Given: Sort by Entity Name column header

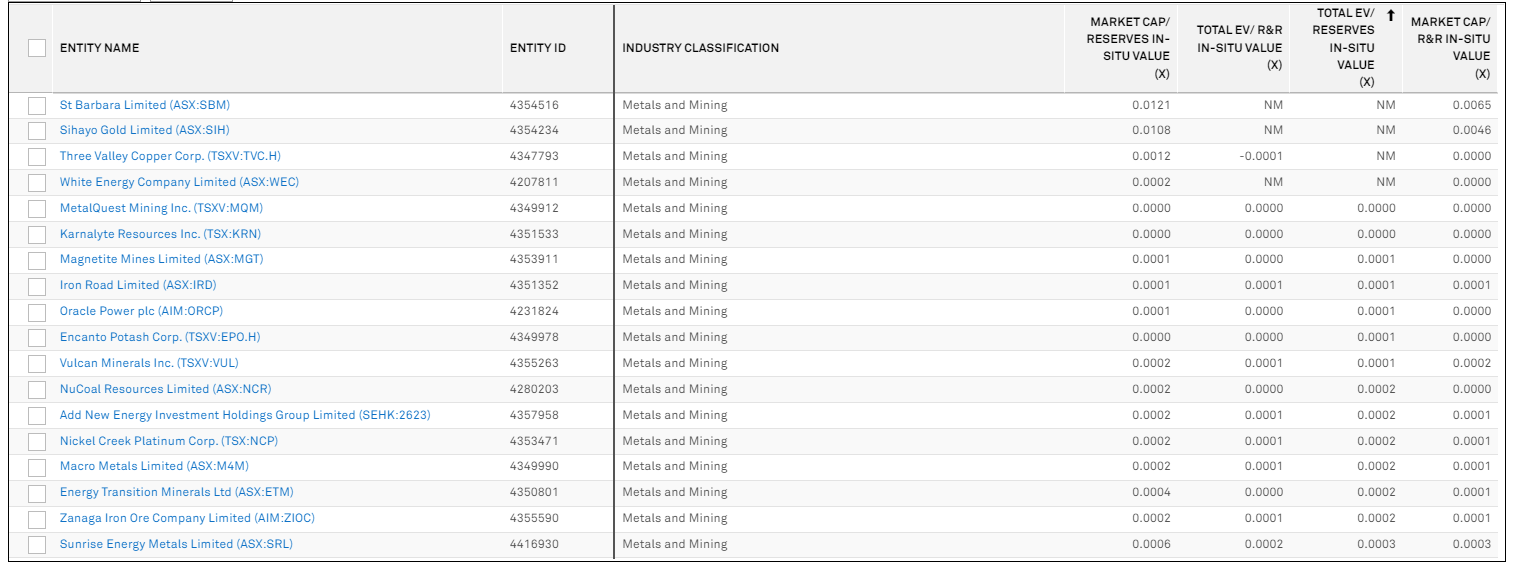Looking at the screenshot, I should coord(100,48).
